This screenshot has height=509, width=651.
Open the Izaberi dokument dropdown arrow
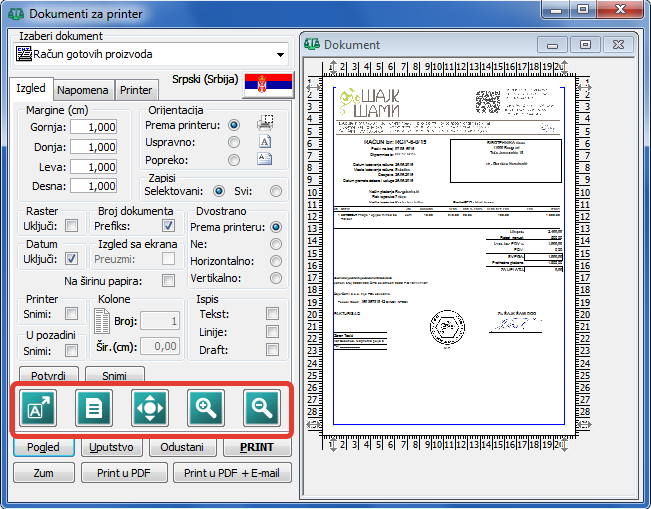280,54
